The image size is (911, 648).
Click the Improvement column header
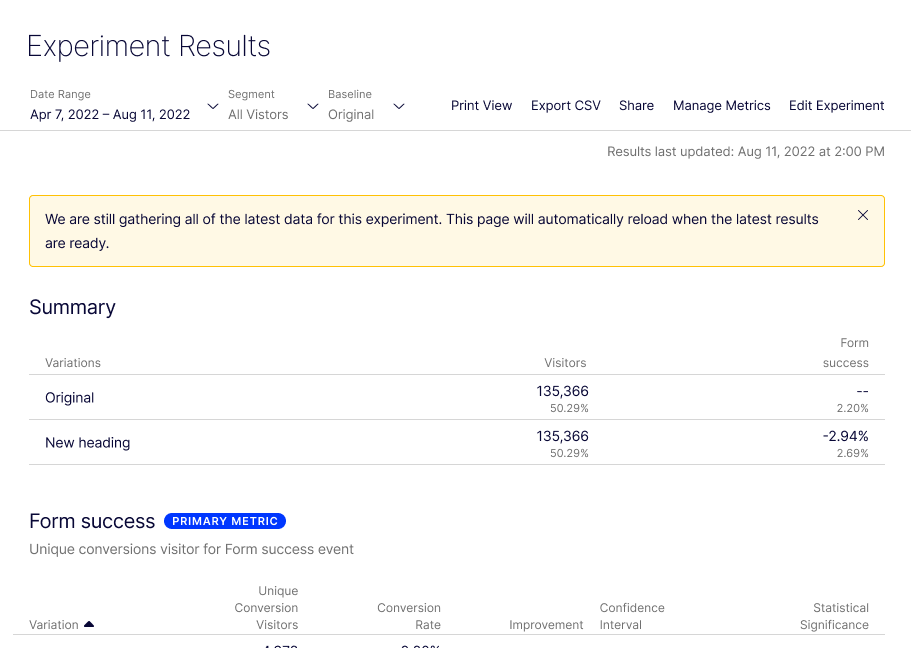point(546,625)
